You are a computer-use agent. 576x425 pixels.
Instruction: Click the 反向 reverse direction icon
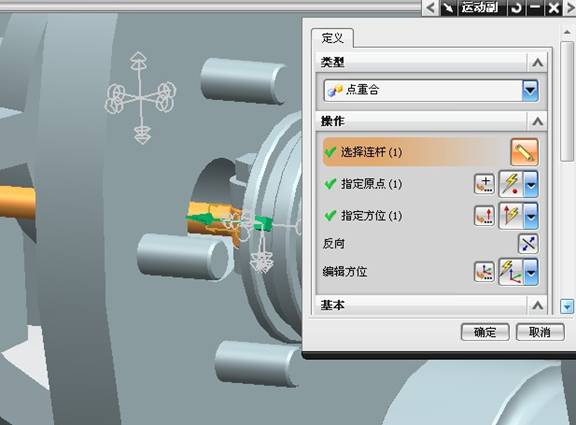click(528, 243)
